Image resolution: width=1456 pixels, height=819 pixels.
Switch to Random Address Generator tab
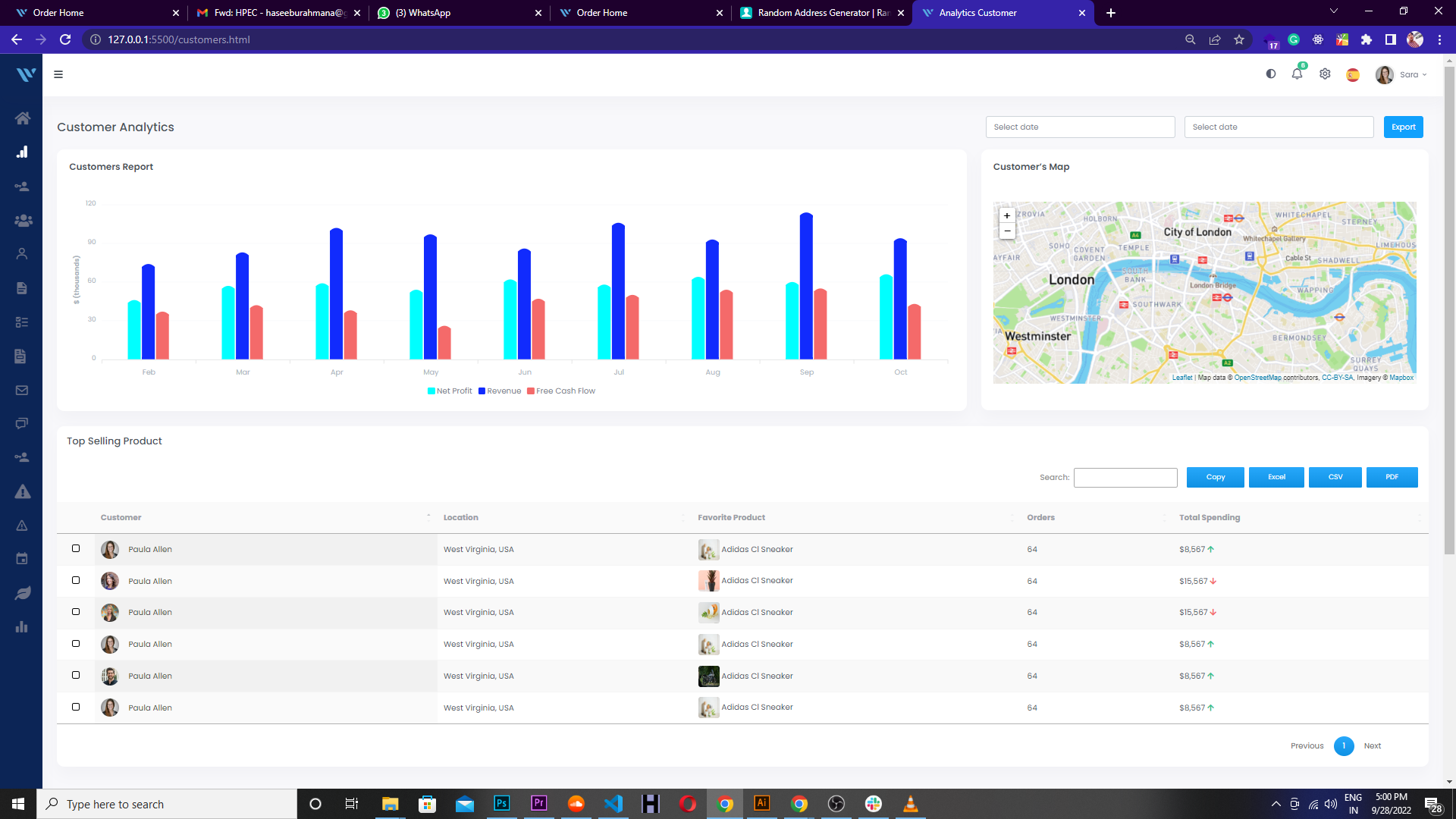coord(823,13)
